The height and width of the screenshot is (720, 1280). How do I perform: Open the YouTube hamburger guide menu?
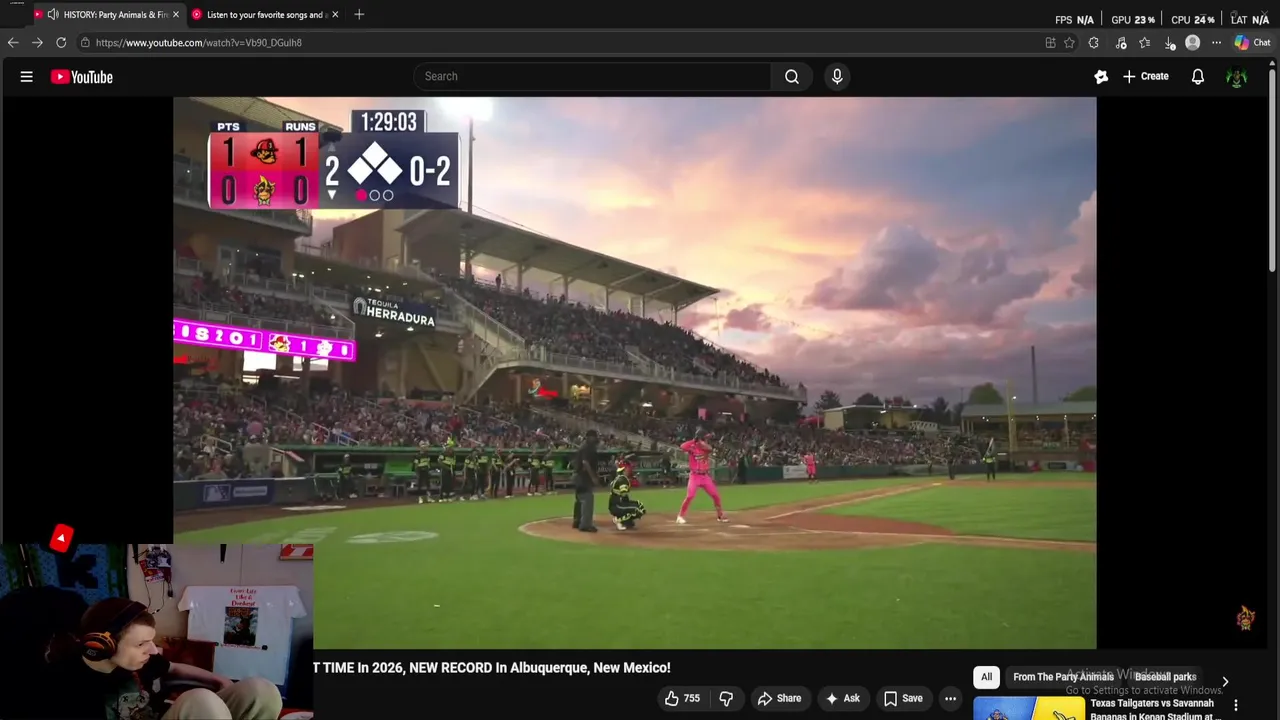(27, 77)
